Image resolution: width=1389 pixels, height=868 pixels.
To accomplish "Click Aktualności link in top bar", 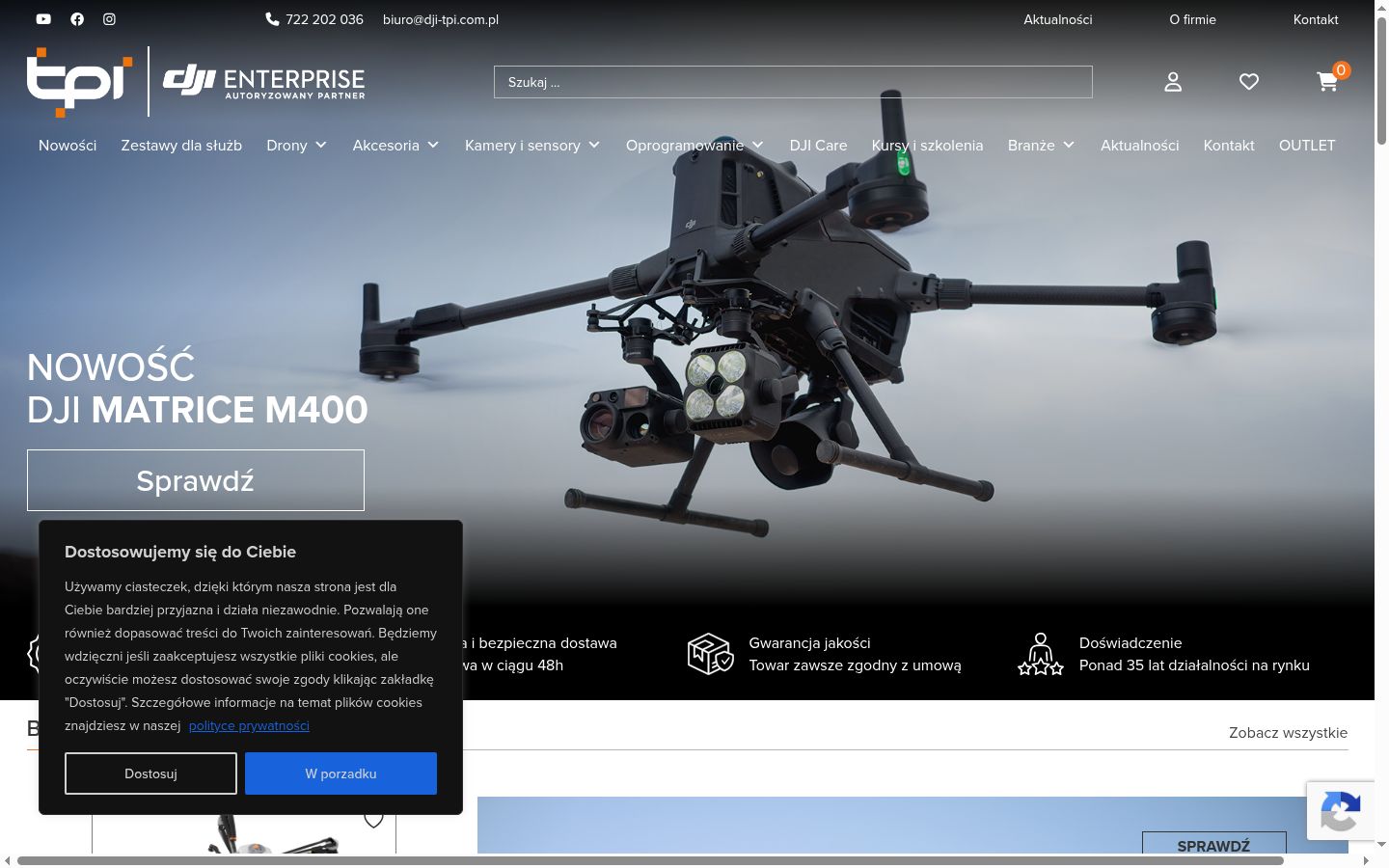I will click(x=1058, y=19).
